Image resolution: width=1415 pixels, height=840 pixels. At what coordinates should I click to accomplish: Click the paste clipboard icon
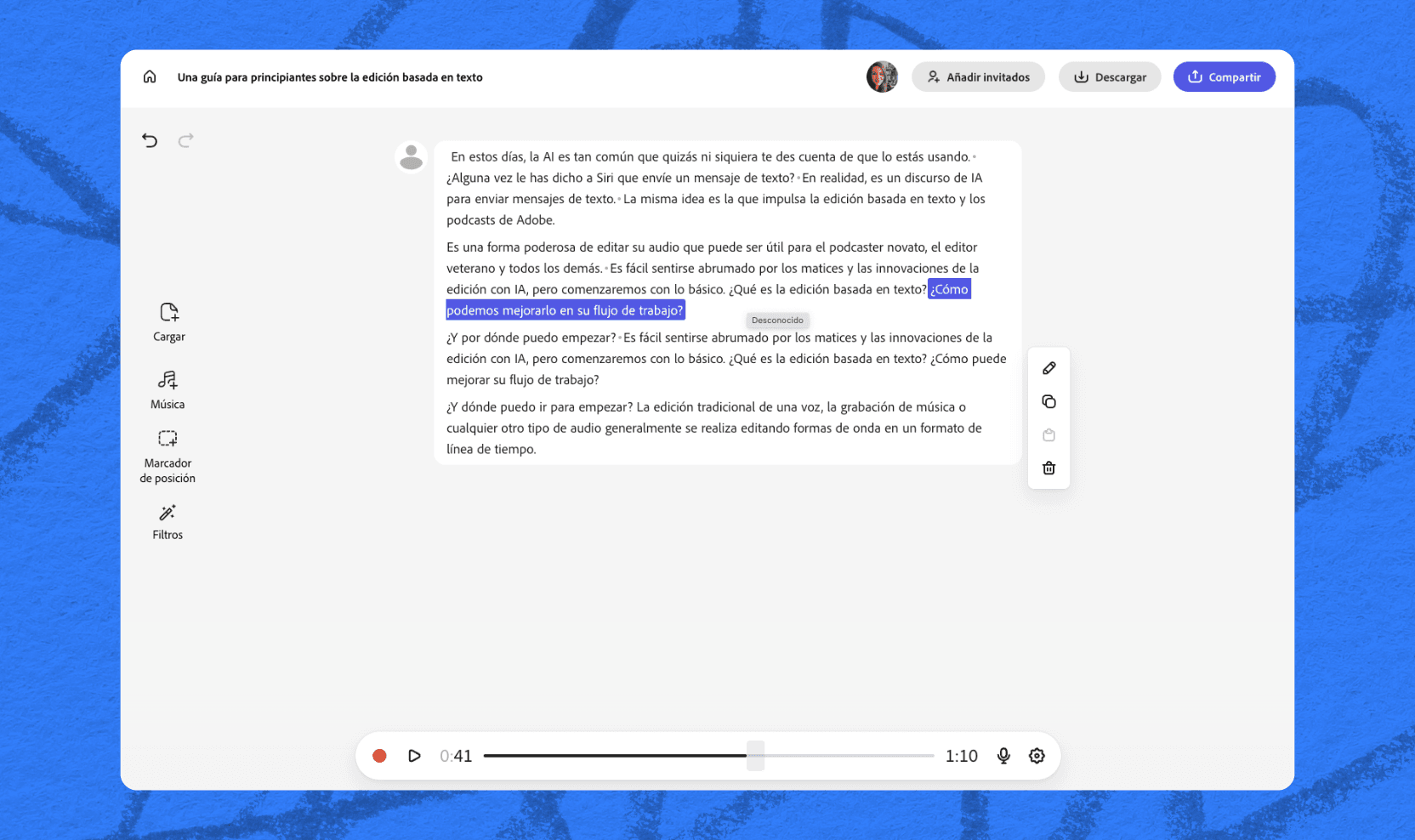[x=1048, y=435]
